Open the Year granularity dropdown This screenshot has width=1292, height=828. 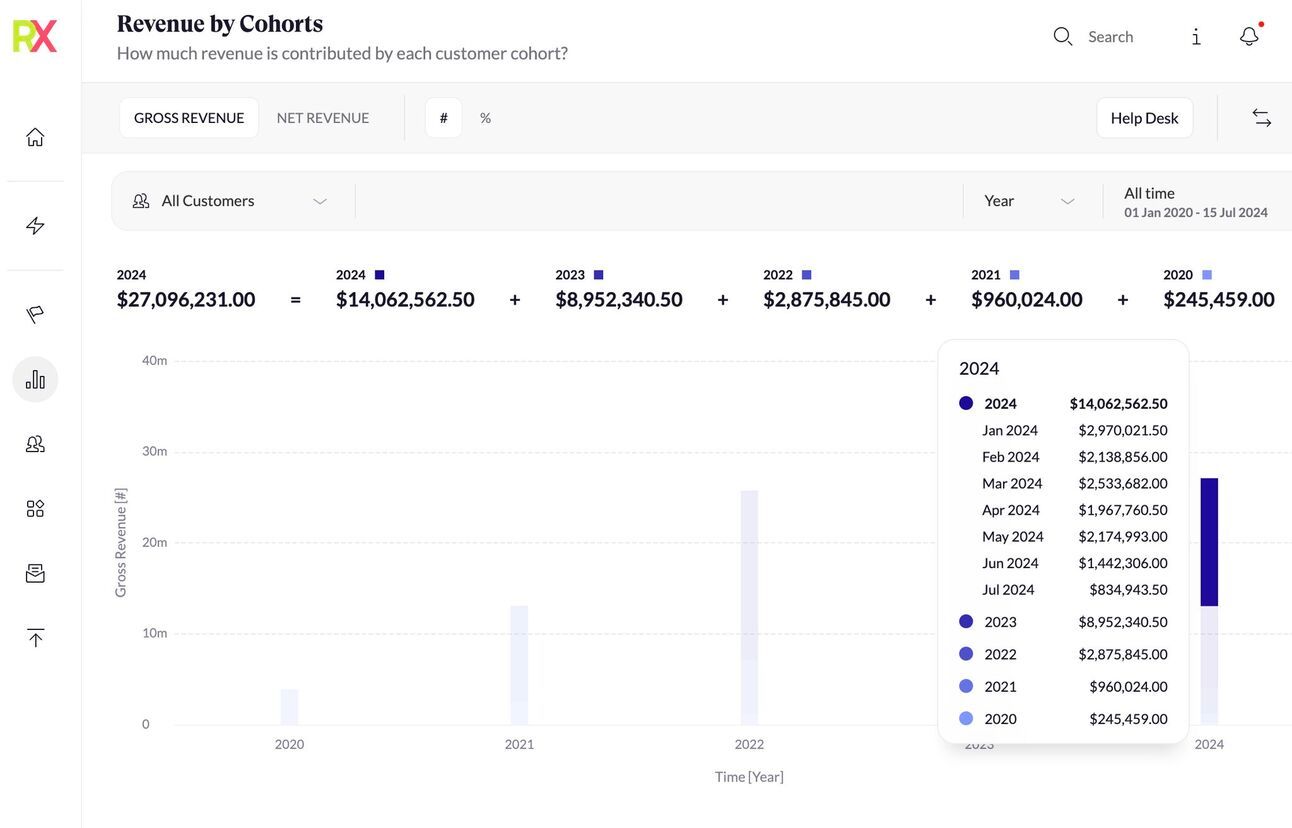point(1029,201)
